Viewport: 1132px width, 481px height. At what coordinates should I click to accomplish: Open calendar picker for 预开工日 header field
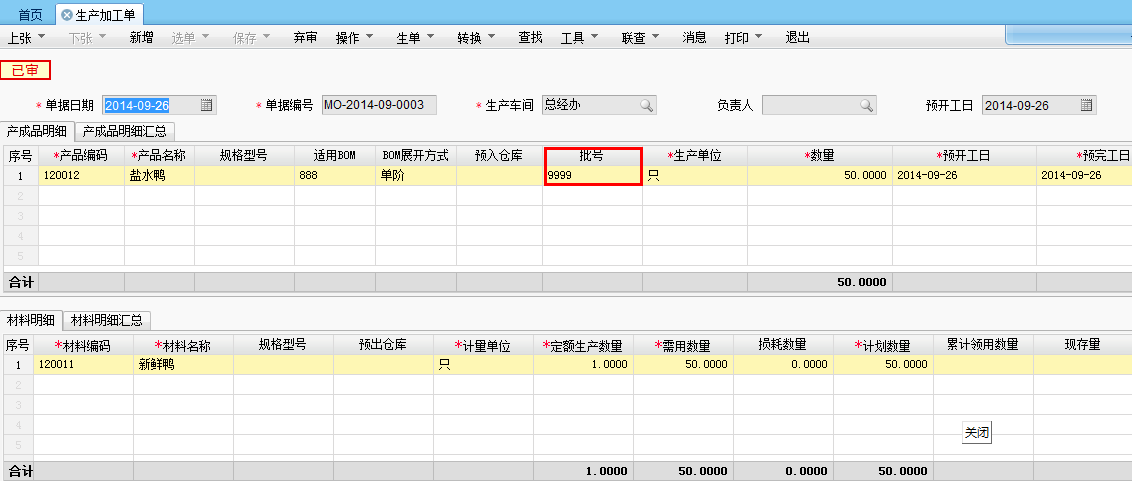(1087, 105)
